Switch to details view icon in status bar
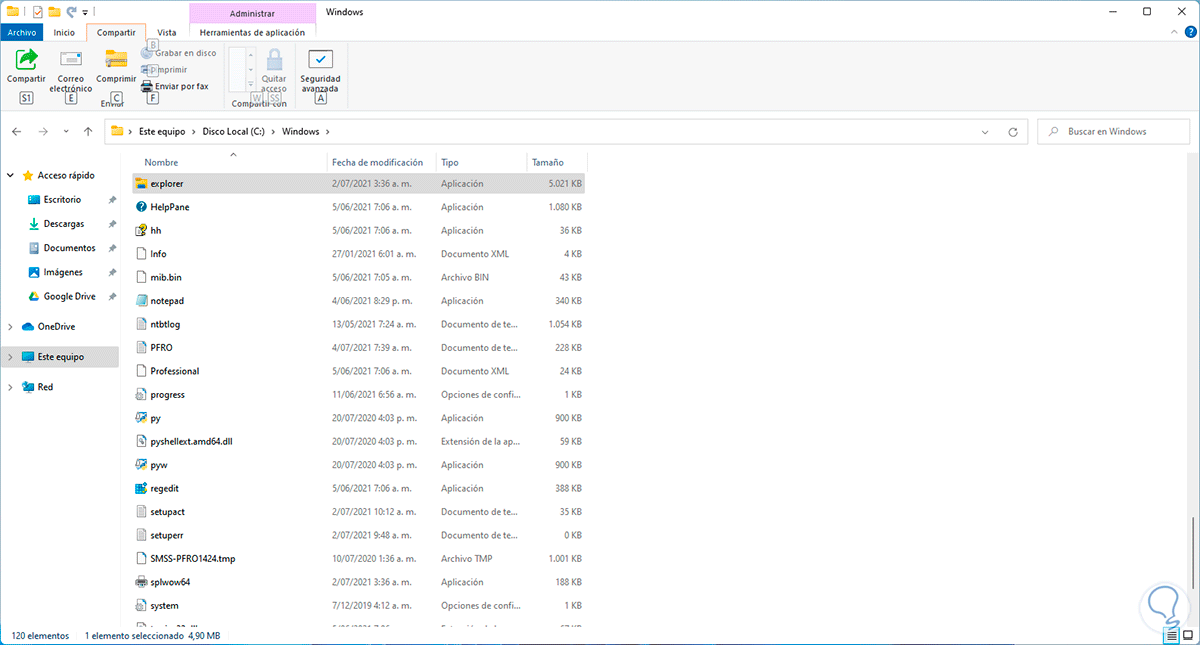 coord(1171,635)
